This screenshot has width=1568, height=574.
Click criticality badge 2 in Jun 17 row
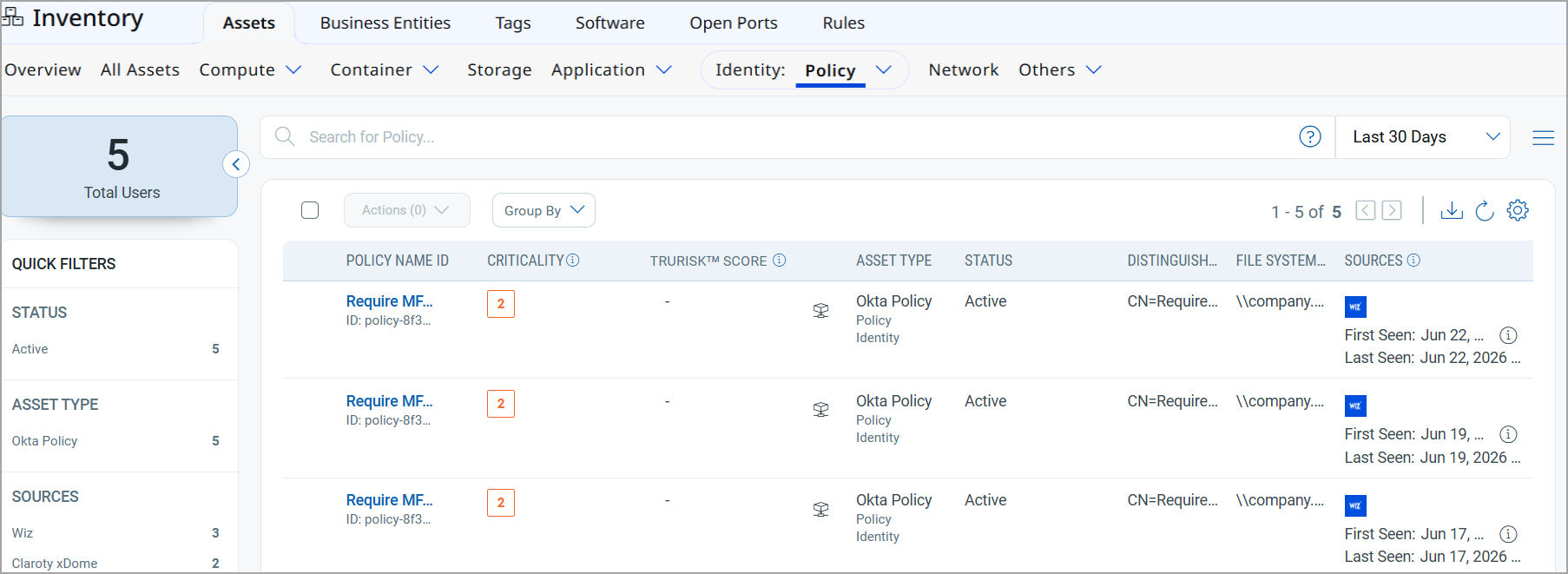501,503
